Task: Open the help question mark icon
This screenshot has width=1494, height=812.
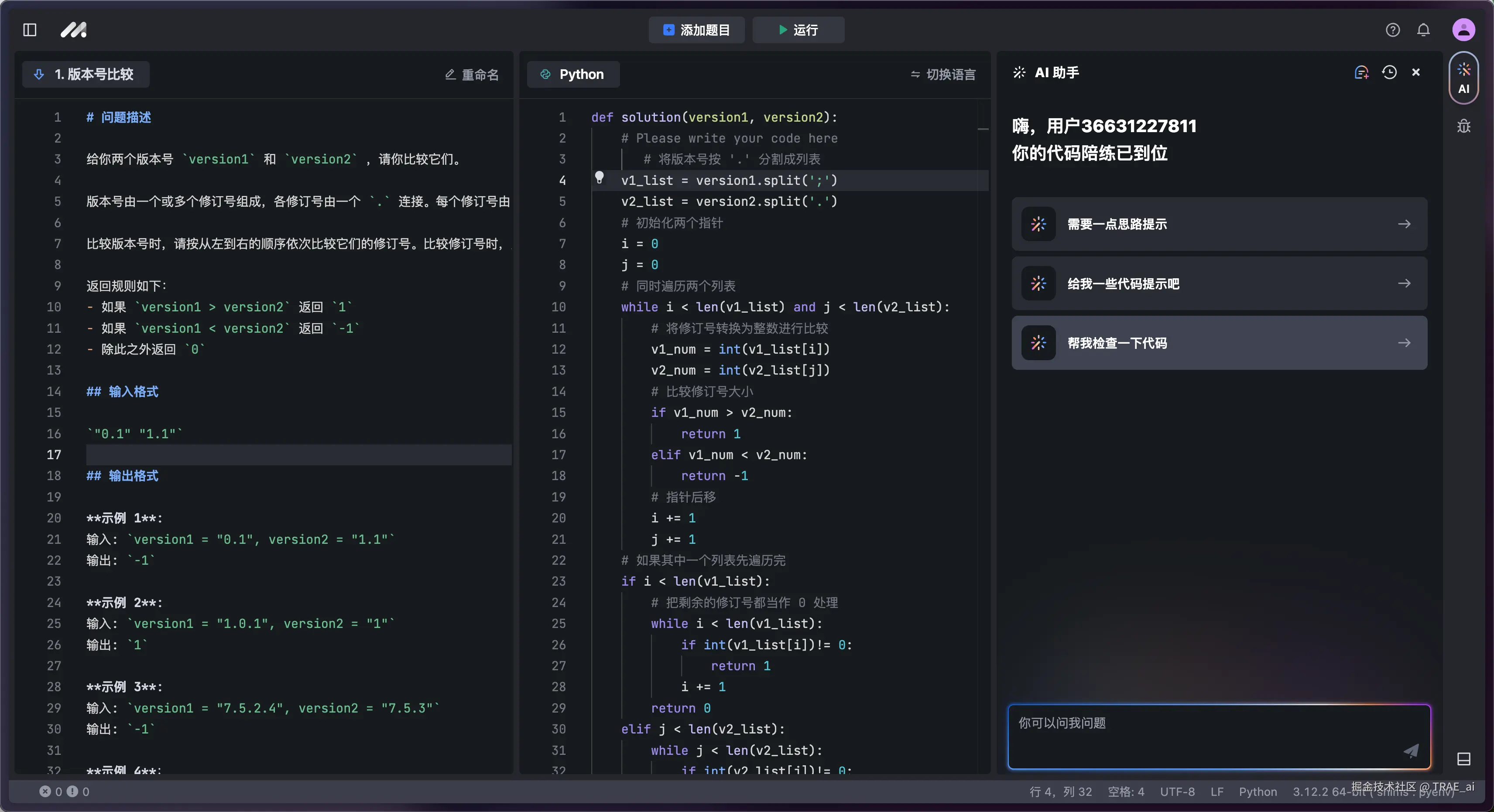Action: click(x=1392, y=30)
